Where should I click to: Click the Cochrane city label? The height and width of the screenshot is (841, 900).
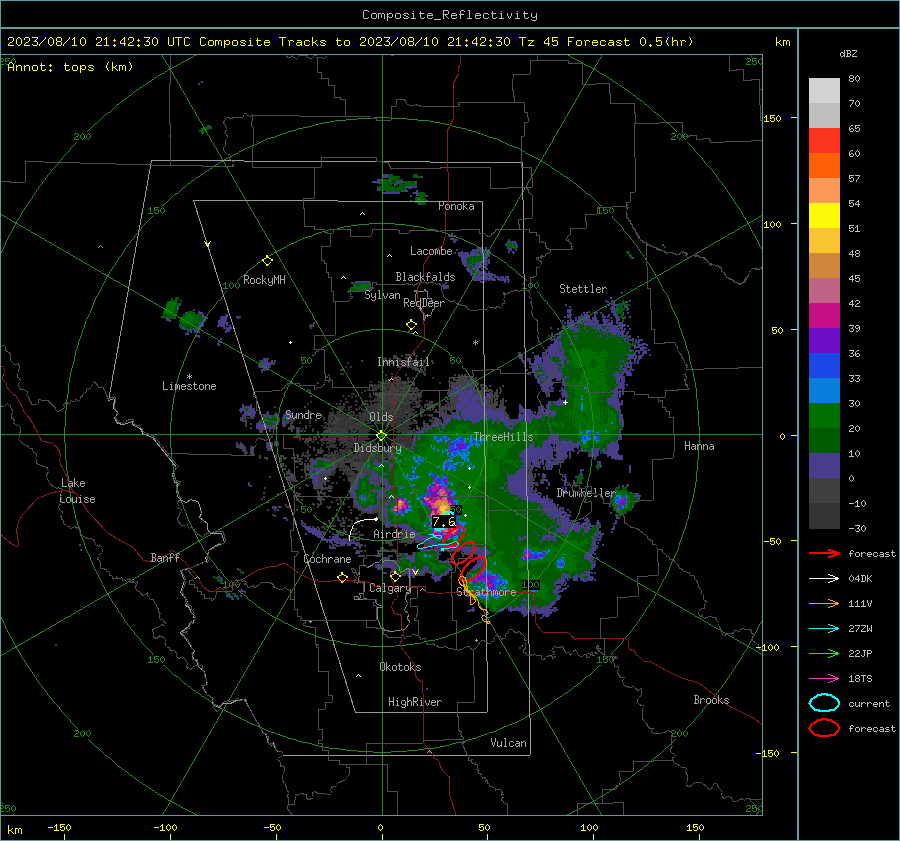[x=327, y=559]
